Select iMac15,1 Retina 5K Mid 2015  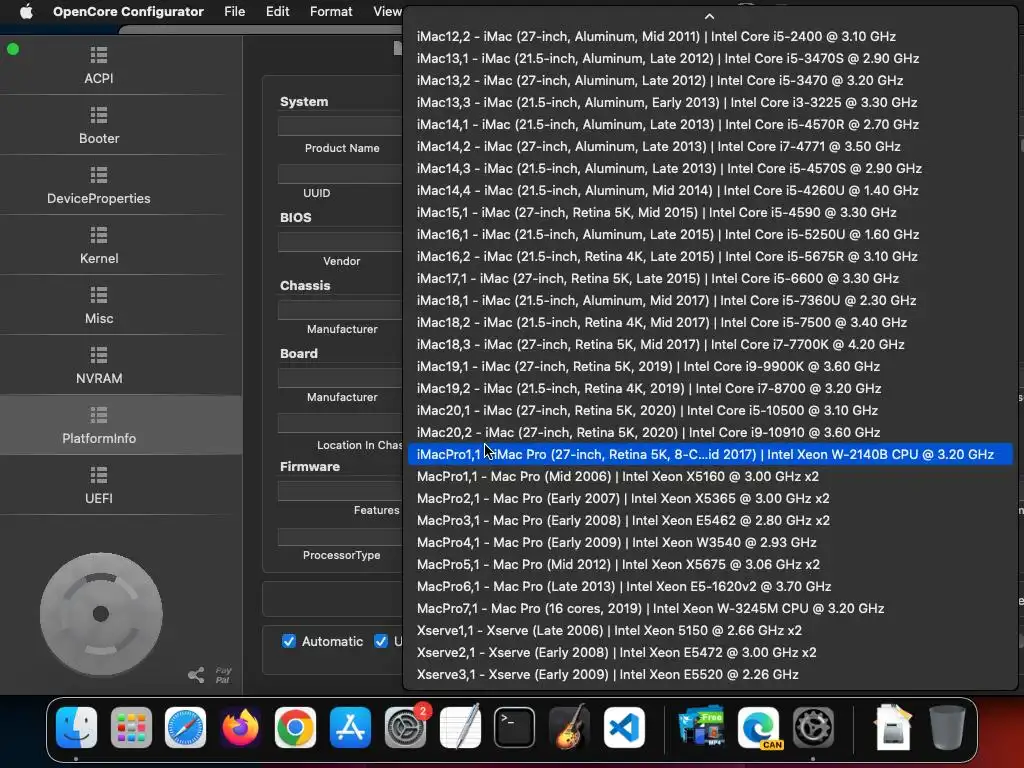(x=710, y=212)
